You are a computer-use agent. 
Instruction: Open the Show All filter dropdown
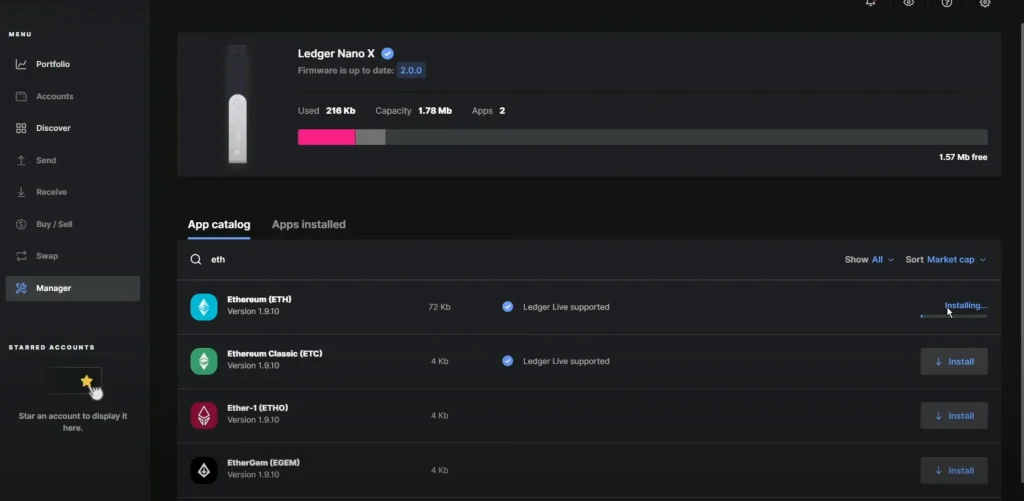click(x=869, y=259)
